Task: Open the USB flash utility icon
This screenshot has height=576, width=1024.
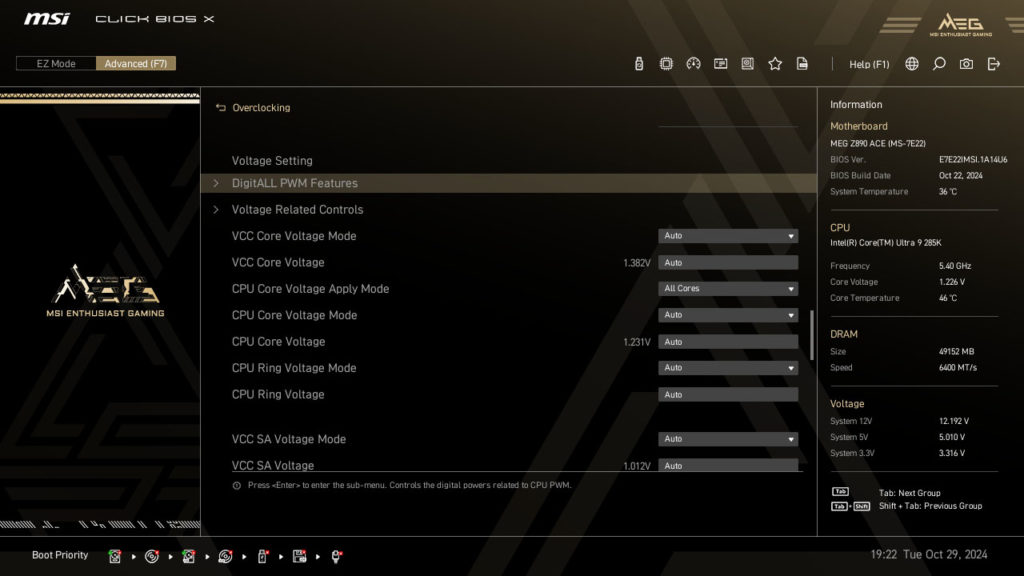Action: point(639,63)
